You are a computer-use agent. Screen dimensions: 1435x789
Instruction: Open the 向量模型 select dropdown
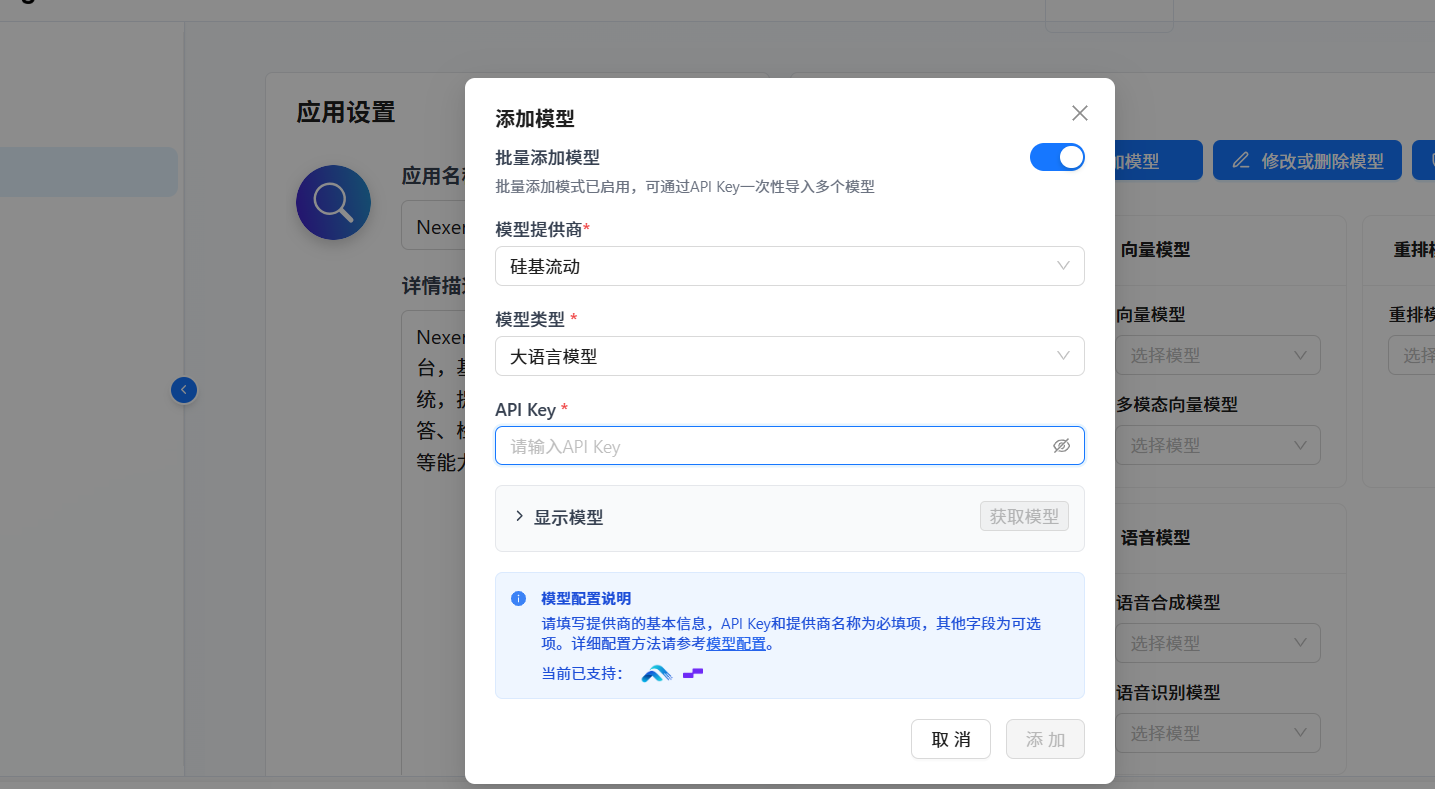point(1217,355)
